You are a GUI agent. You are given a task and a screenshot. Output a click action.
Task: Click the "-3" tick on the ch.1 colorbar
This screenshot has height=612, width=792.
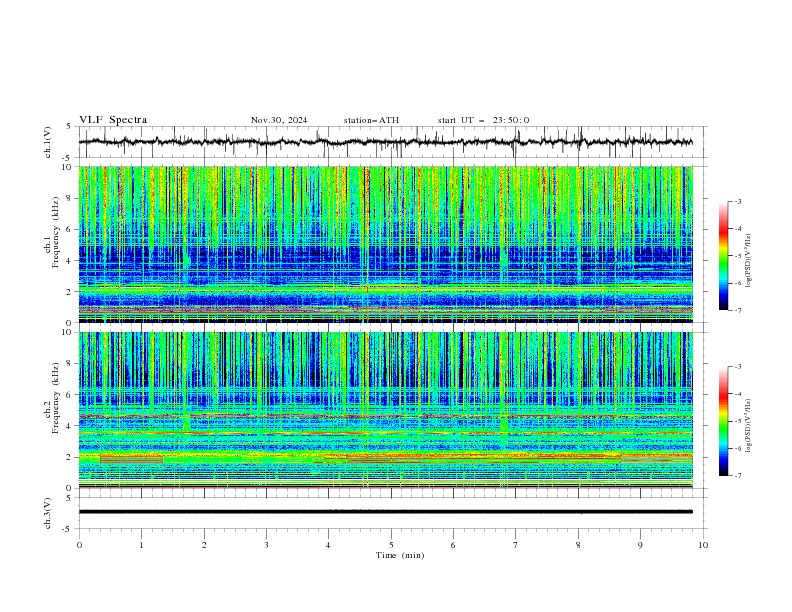tap(738, 201)
